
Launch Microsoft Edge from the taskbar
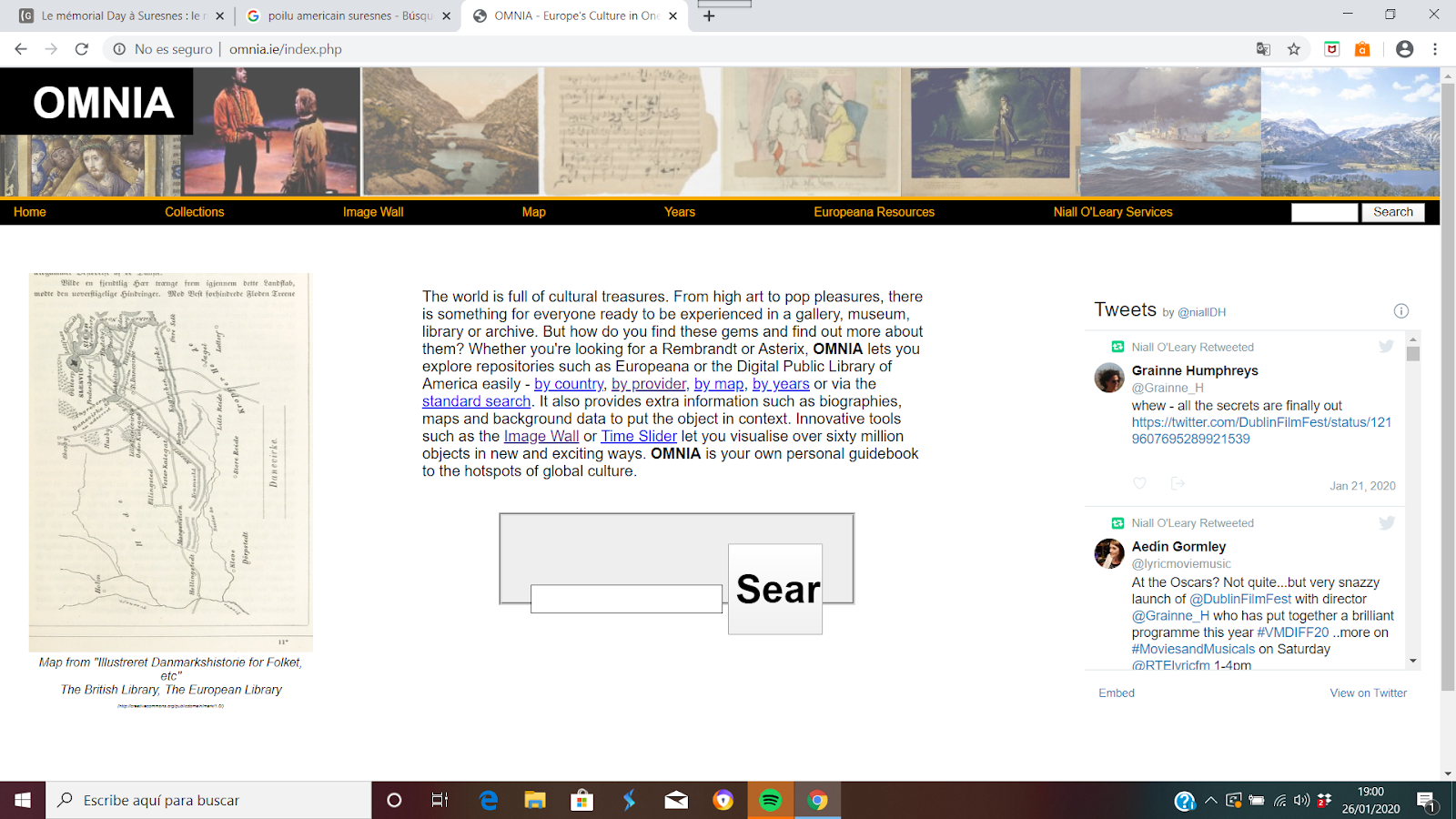pyautogui.click(x=489, y=800)
